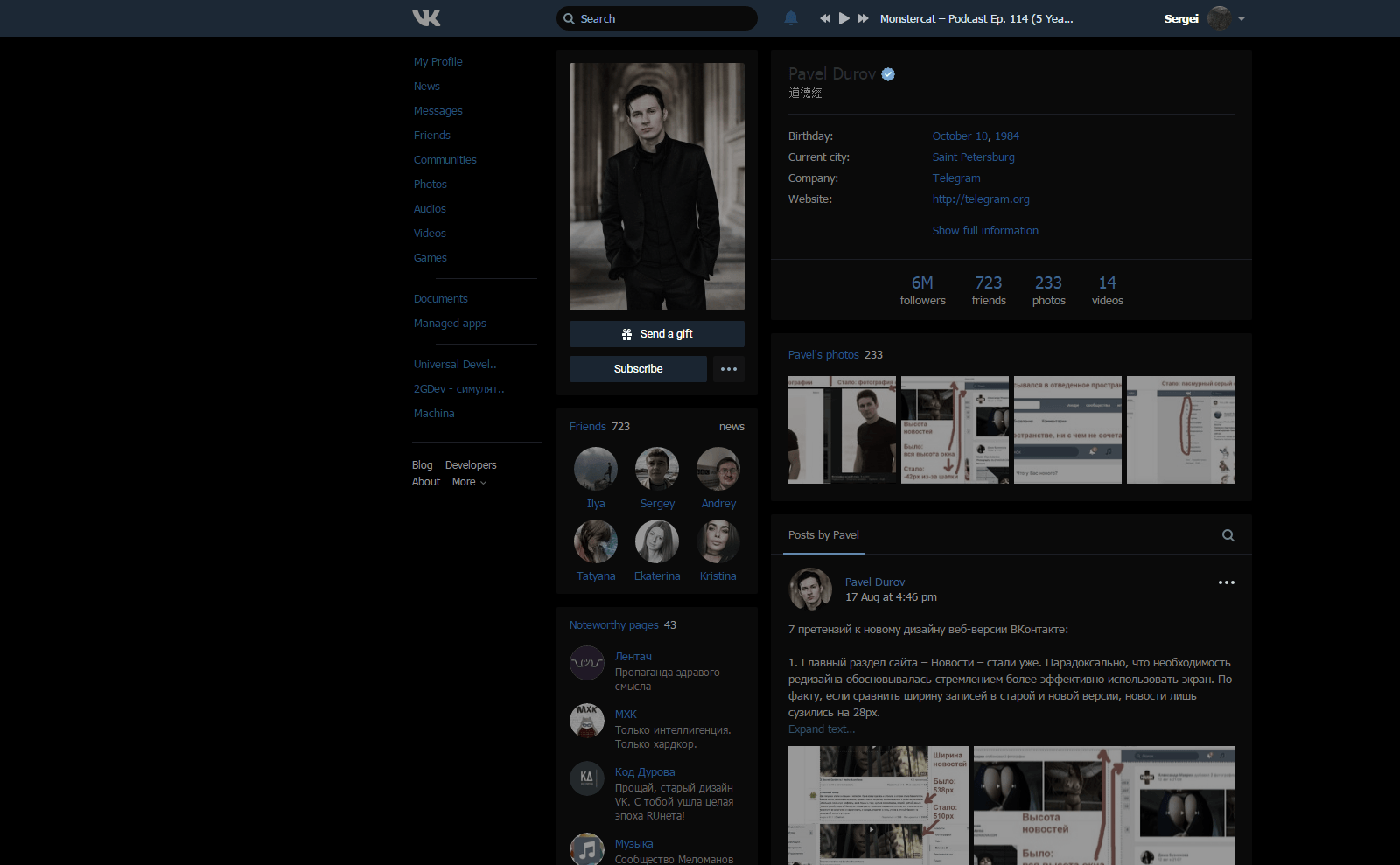This screenshot has width=1400, height=865.
Task: Open the Friends 723 block header
Action: 599,427
